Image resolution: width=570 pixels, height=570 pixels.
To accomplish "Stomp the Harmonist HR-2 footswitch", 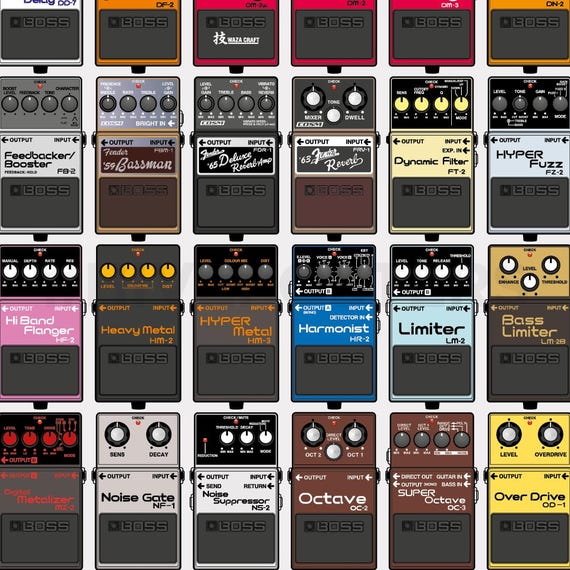I will pyautogui.click(x=334, y=370).
